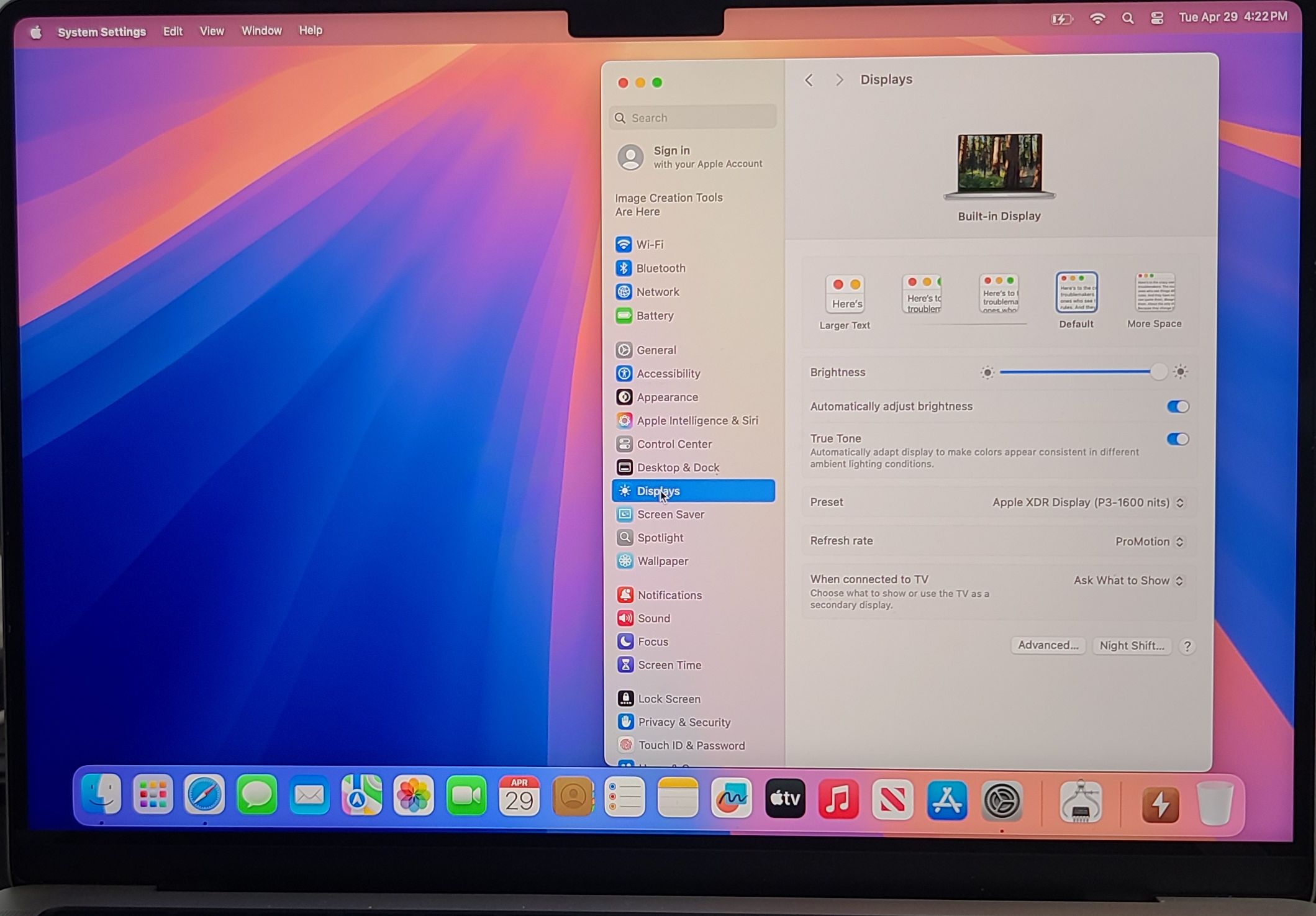Turn off the True Tone switch

[1177, 440]
